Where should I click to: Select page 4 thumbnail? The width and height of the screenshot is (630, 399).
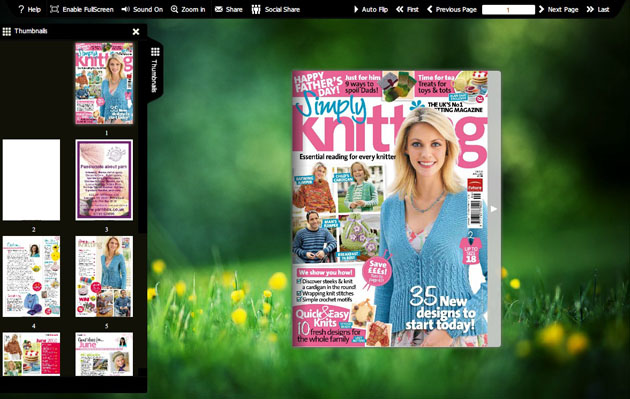(x=31, y=276)
